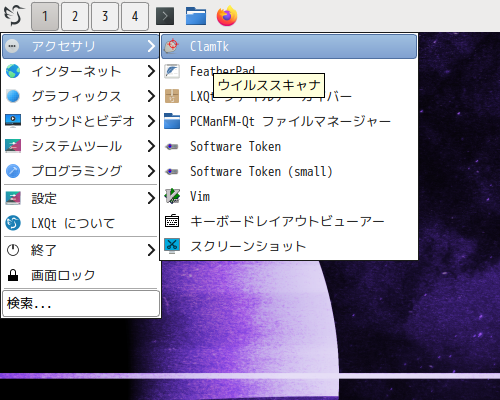Click the サウンドとビデオ monitor icon
Image resolution: width=500 pixels, height=400 pixels.
pos(13,121)
